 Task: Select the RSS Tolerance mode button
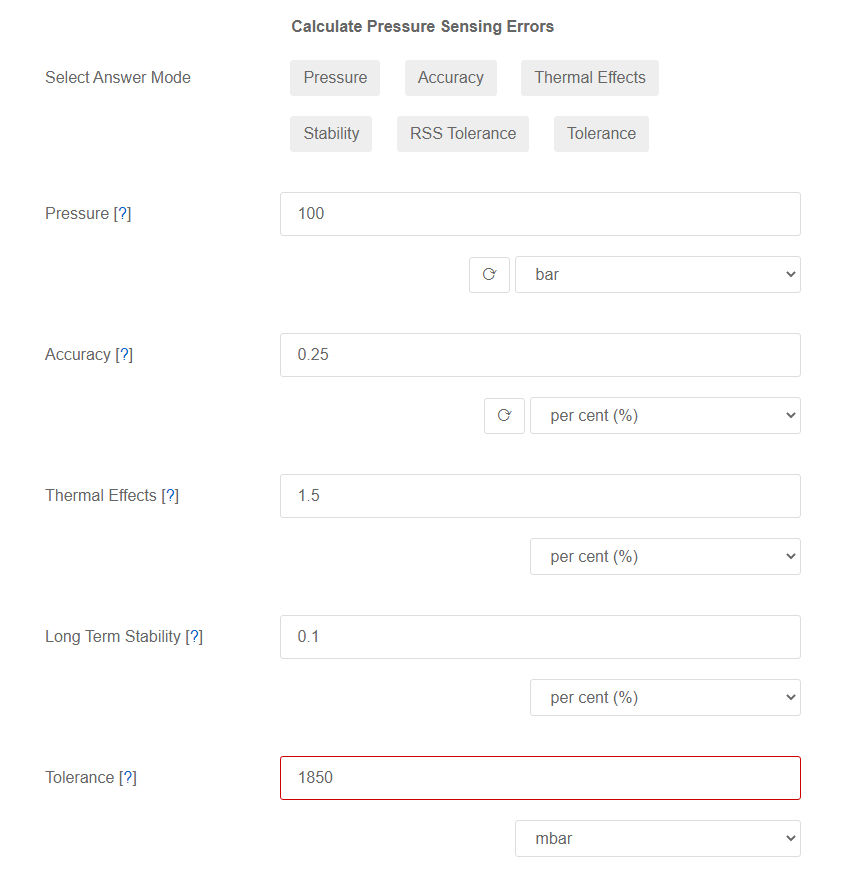462,133
